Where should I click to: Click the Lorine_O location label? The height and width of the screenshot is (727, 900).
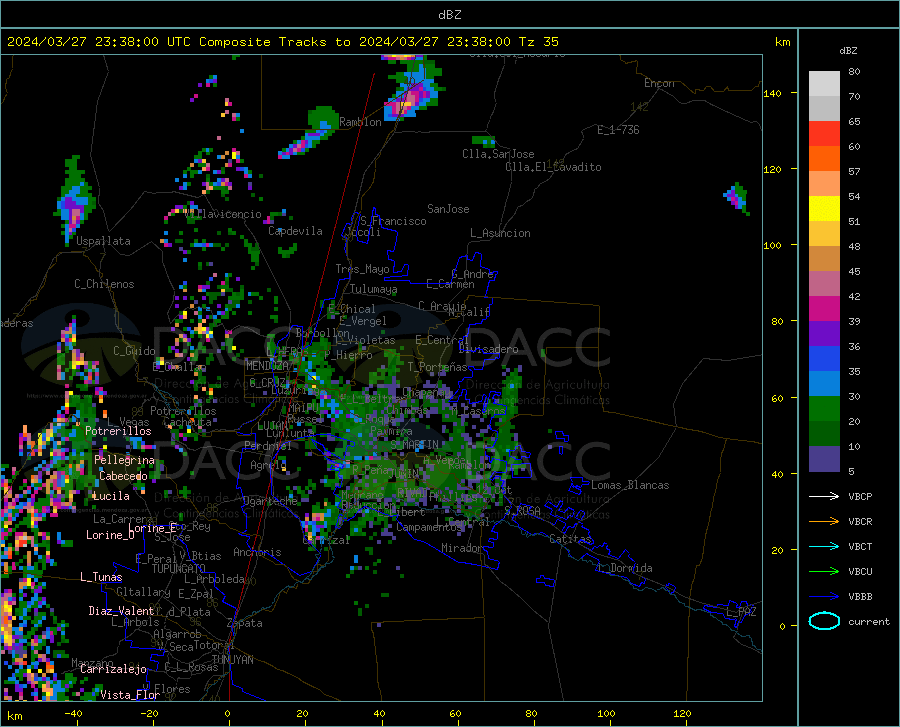tap(110, 535)
